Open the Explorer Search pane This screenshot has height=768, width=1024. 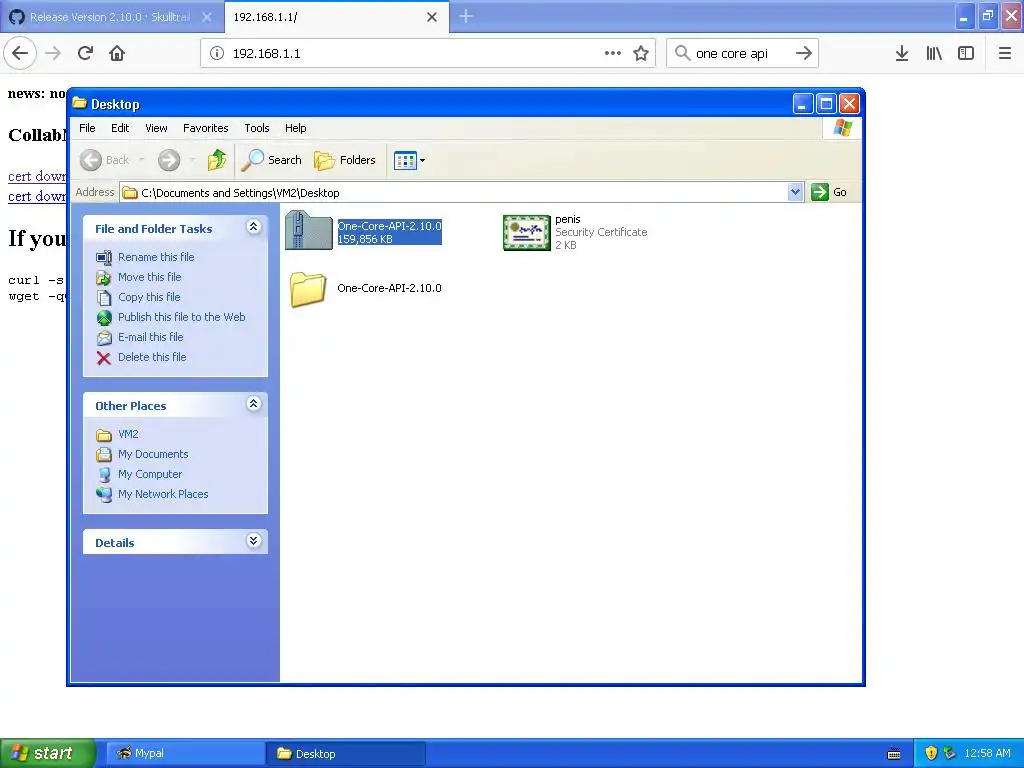pos(272,160)
